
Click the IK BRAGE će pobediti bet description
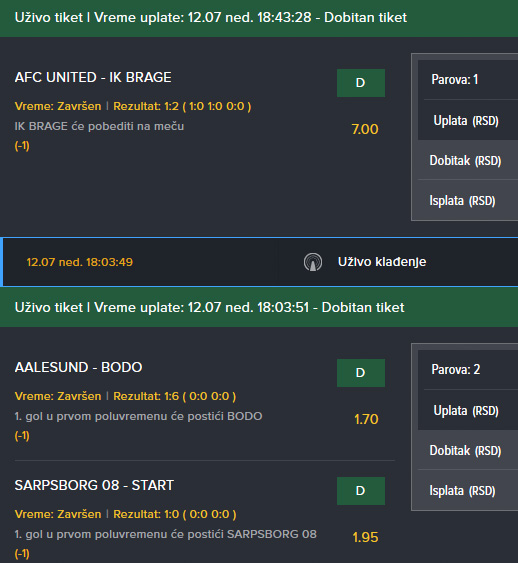tap(99, 126)
